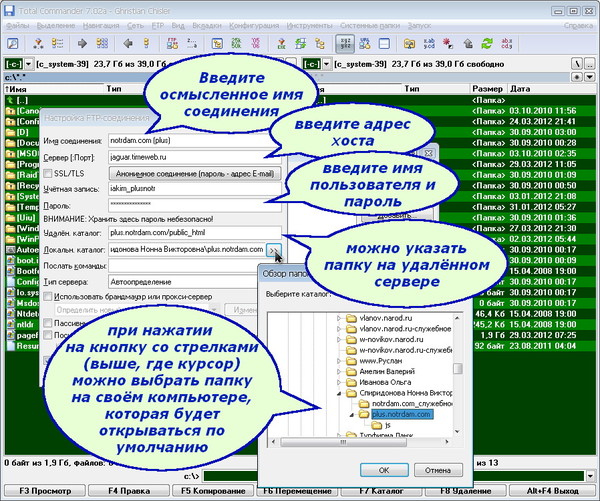Screen dimensions: 600x501
Task: Click the folder tree vertical scrollbar thumb
Action: tap(457, 369)
